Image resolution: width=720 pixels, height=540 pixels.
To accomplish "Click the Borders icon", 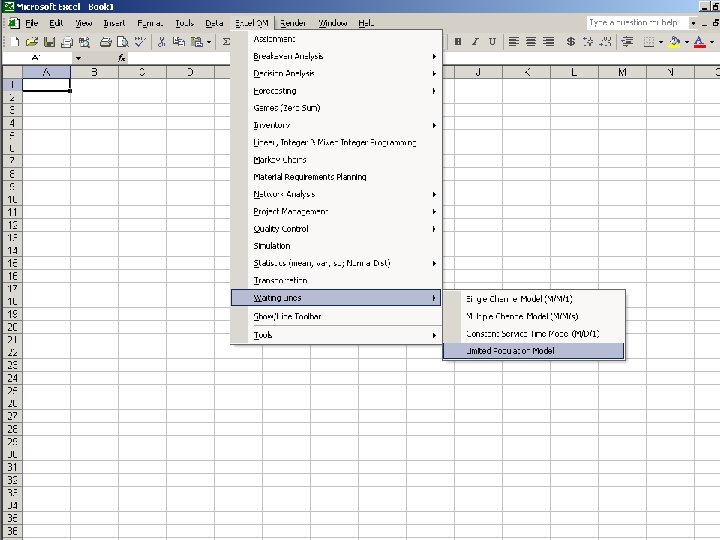I will point(648,42).
